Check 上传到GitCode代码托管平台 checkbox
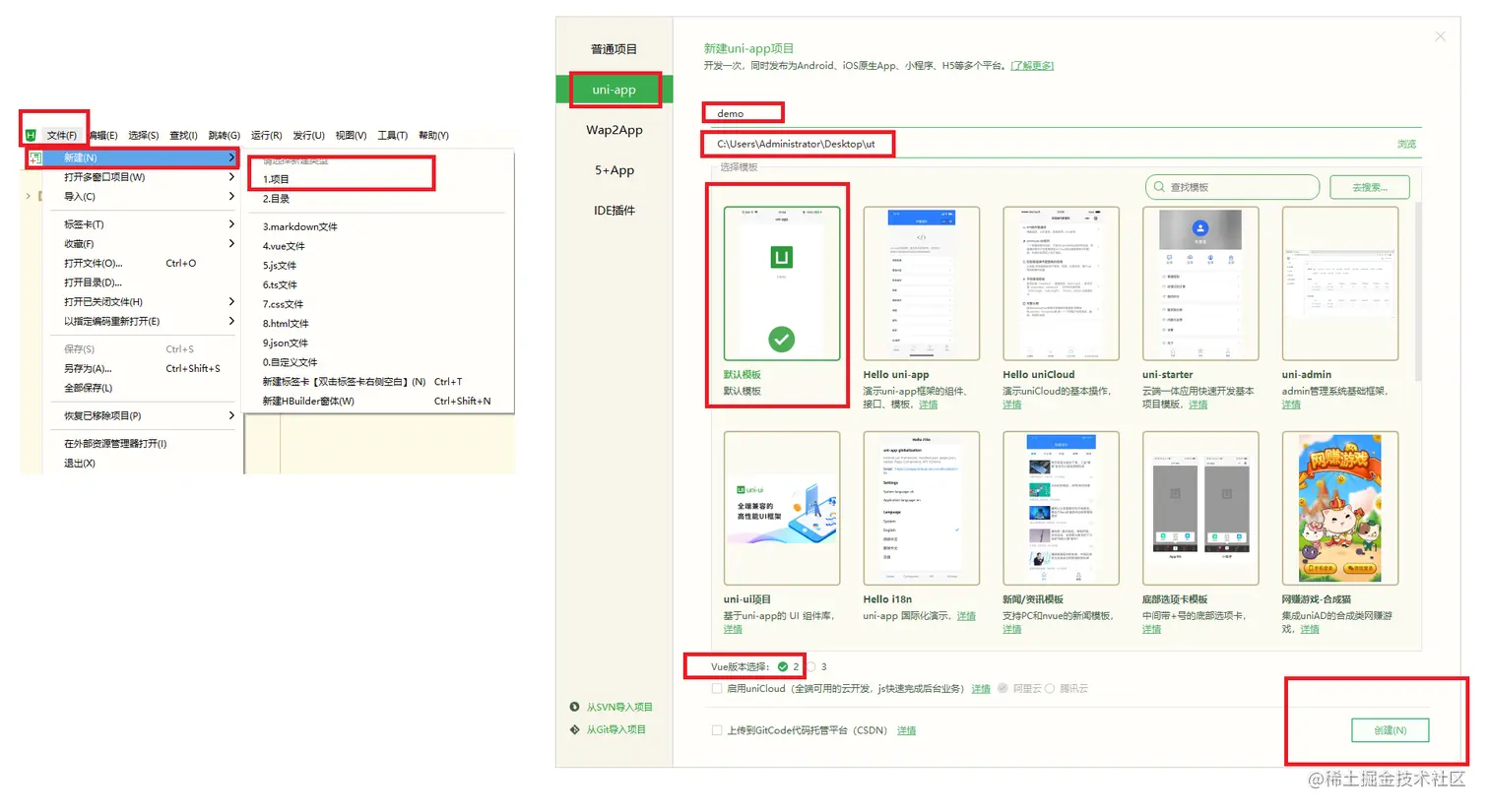 (717, 730)
